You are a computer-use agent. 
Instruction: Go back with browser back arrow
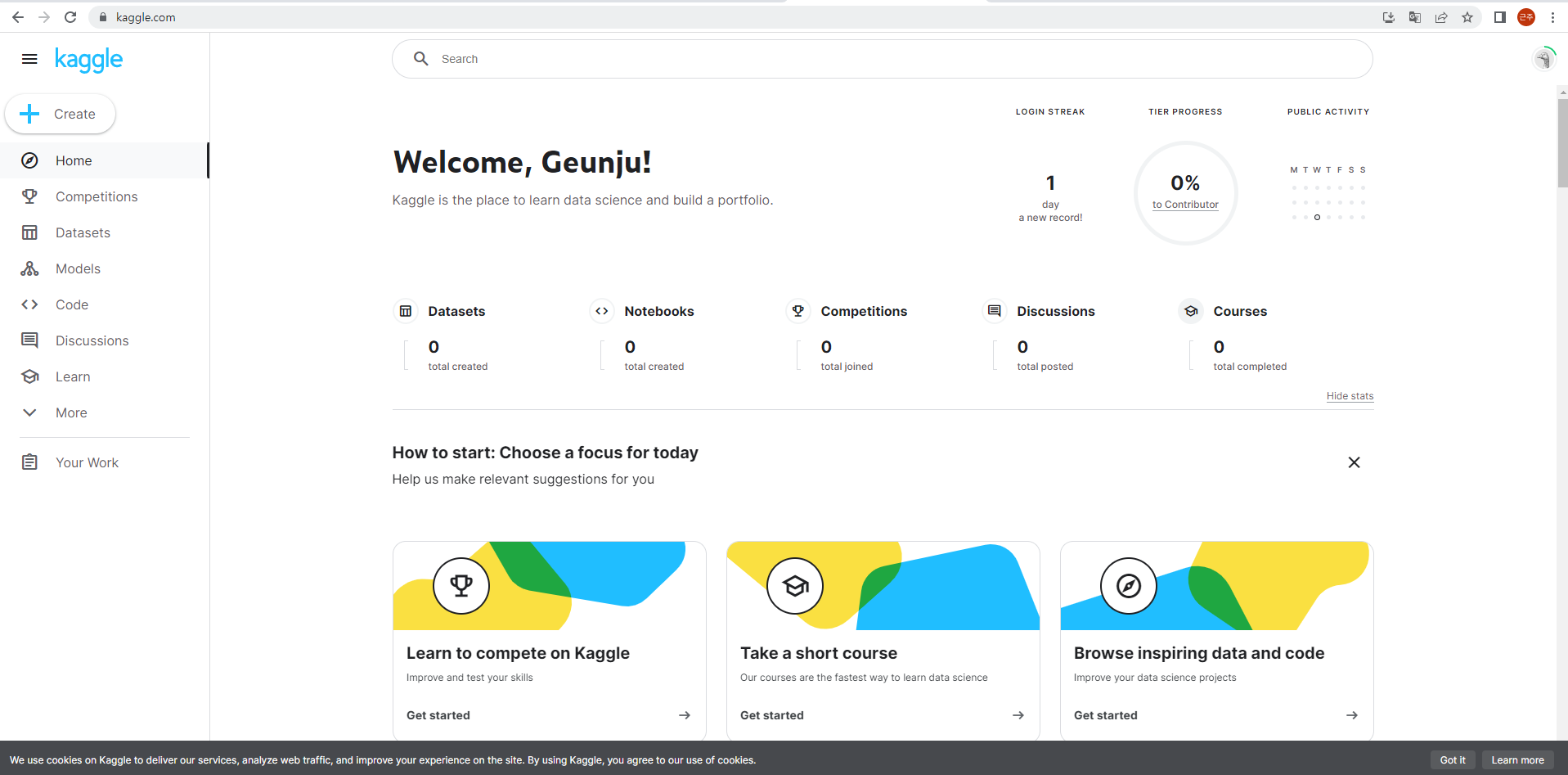pyautogui.click(x=18, y=17)
